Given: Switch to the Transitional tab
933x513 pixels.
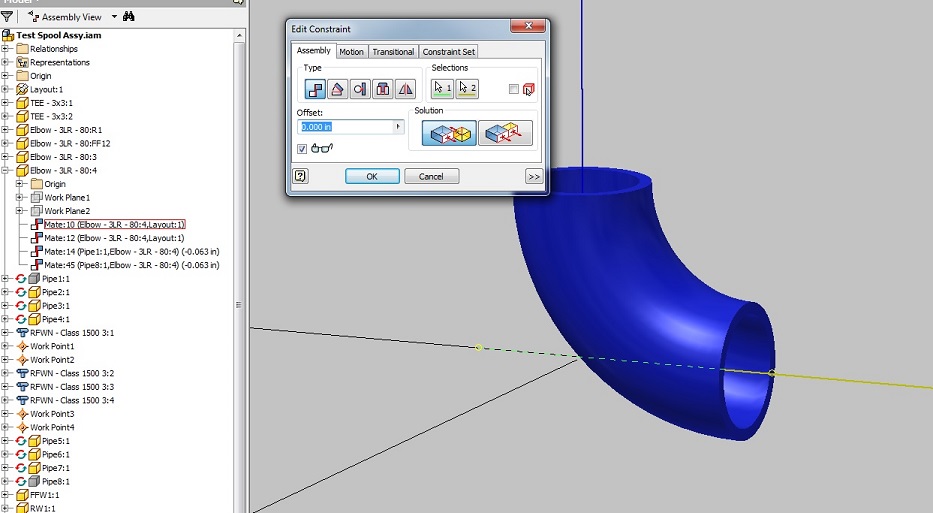Looking at the screenshot, I should pos(393,52).
